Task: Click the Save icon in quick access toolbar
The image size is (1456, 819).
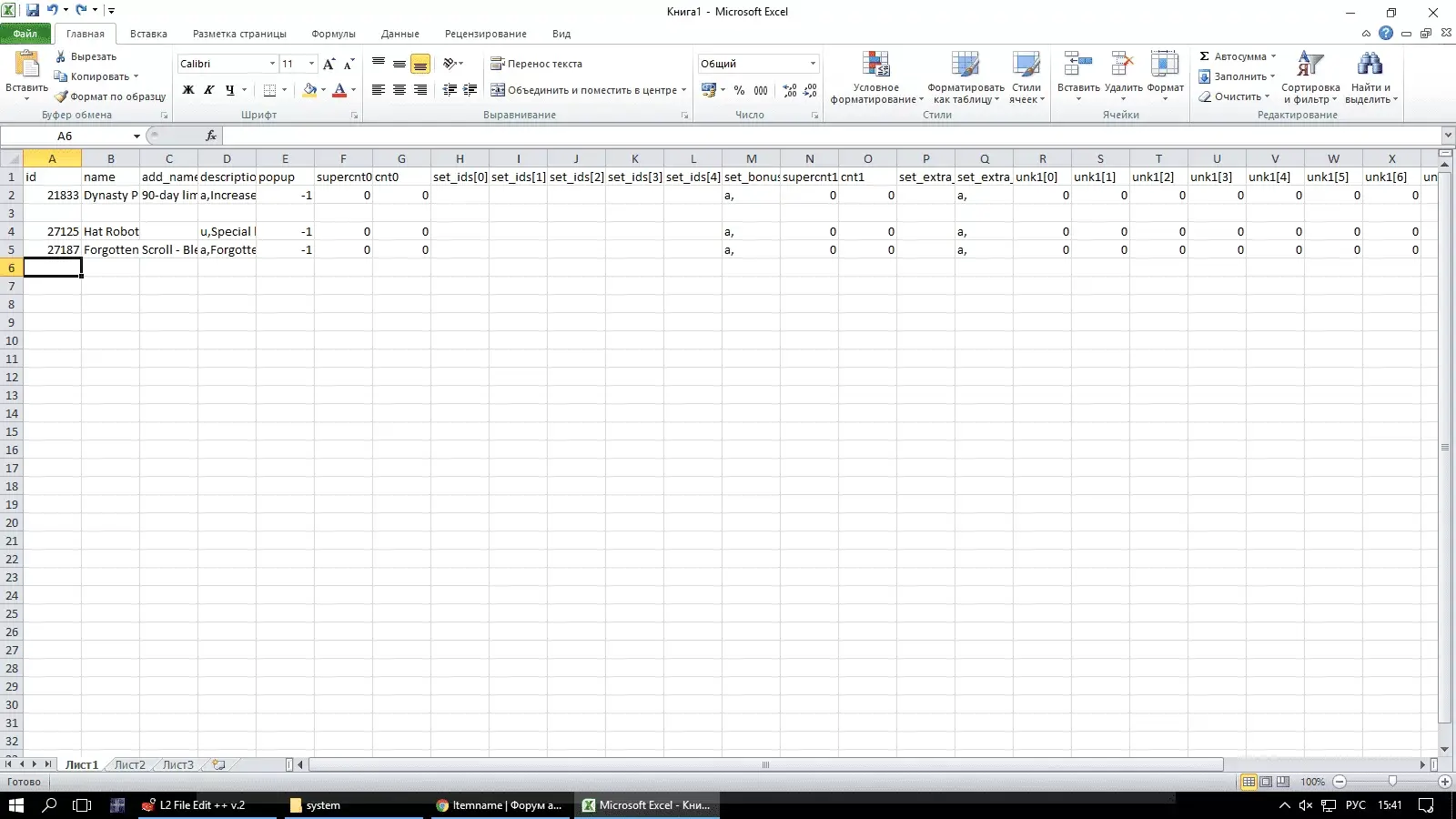Action: [x=32, y=10]
